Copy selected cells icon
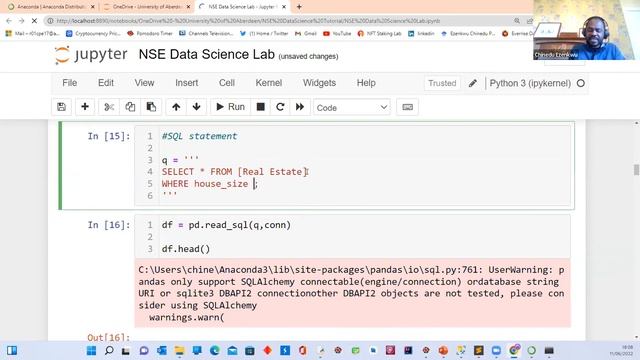 [x=130, y=107]
